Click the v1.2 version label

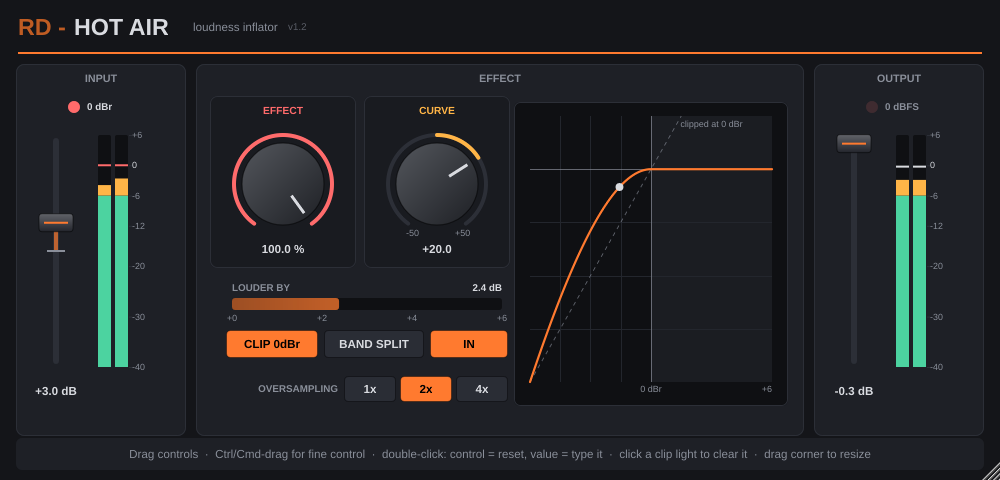coord(297,27)
